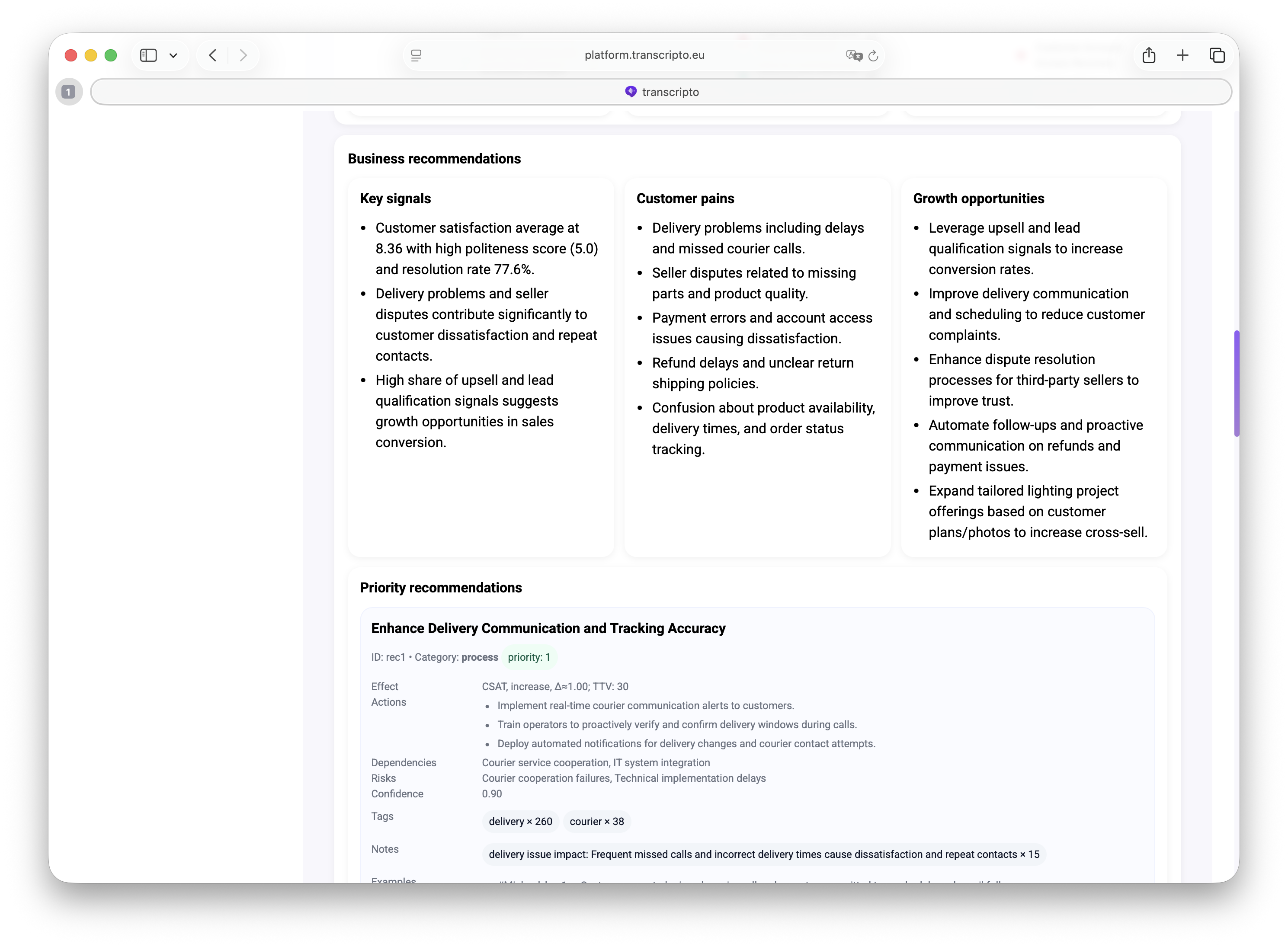Click the delivery × 260 tag
This screenshot has height=947, width=1288.
pos(520,821)
